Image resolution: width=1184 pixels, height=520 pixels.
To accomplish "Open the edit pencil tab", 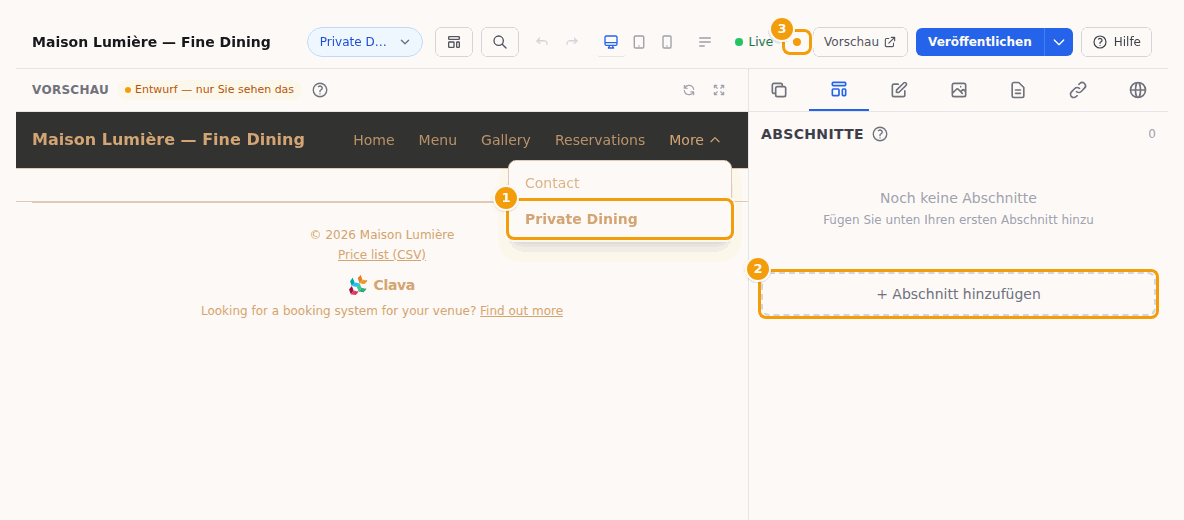I will tap(899, 91).
